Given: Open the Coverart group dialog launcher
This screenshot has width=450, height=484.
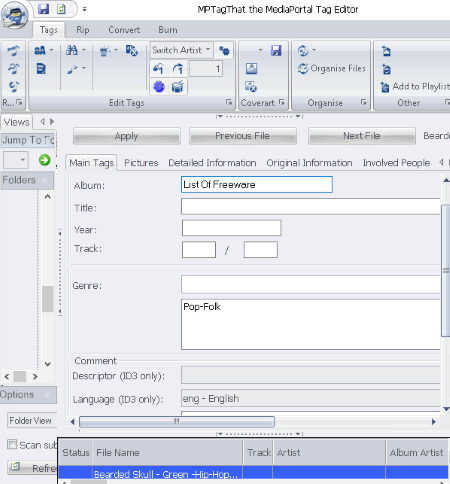Looking at the screenshot, I should coord(282,102).
